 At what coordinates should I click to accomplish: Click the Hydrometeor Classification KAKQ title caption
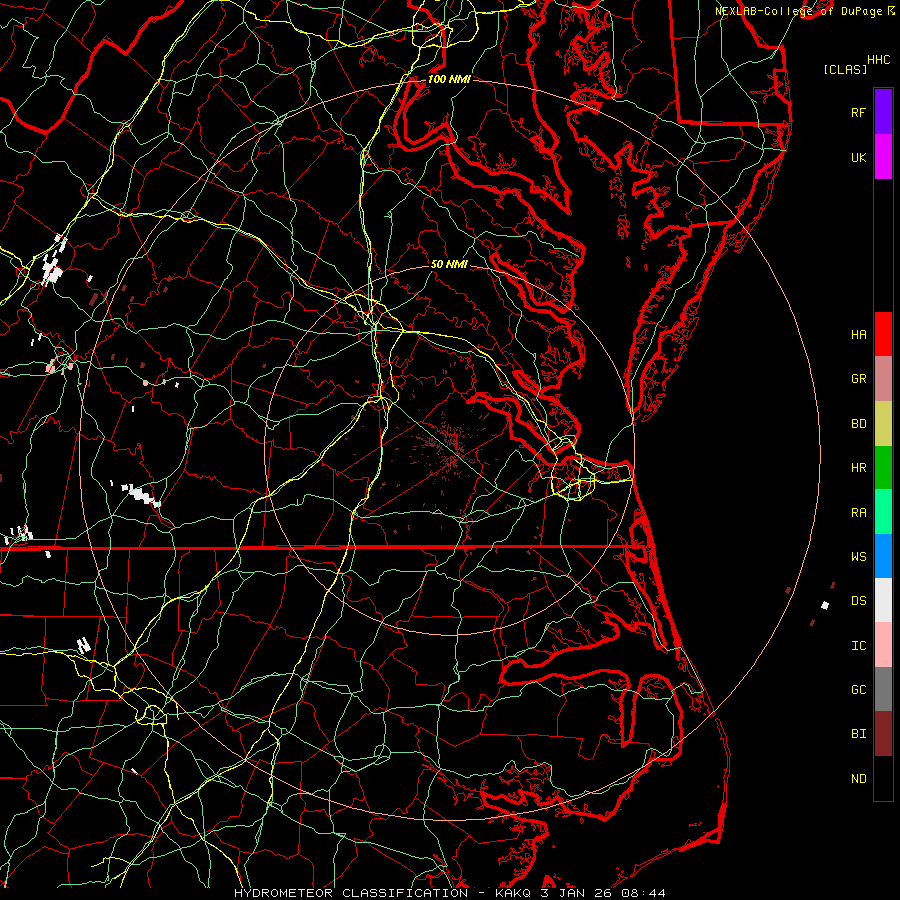[x=450, y=893]
